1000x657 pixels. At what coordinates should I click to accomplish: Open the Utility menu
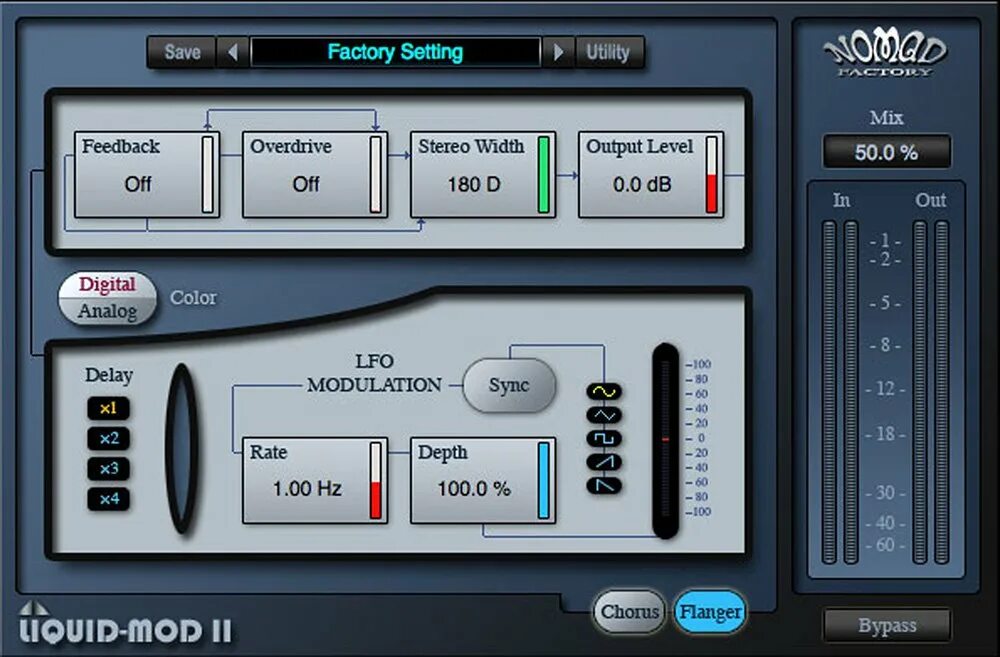tap(608, 52)
